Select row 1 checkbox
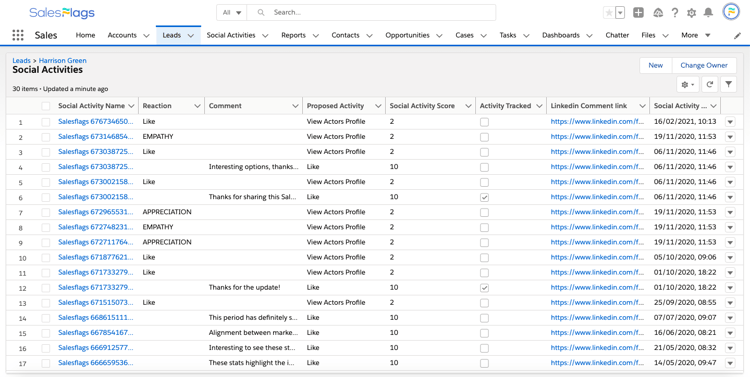Viewport: 750px width, 377px height. pos(46,122)
